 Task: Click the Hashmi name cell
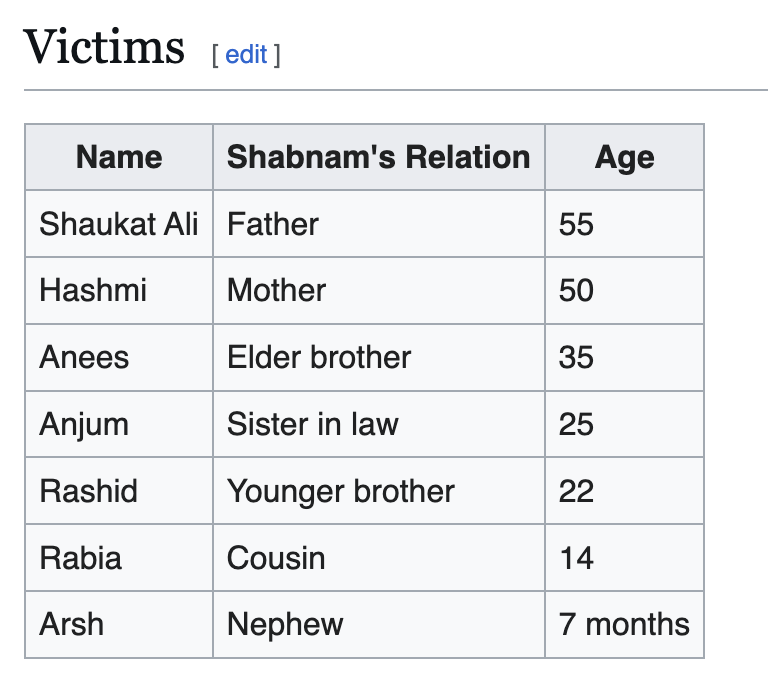tap(119, 290)
